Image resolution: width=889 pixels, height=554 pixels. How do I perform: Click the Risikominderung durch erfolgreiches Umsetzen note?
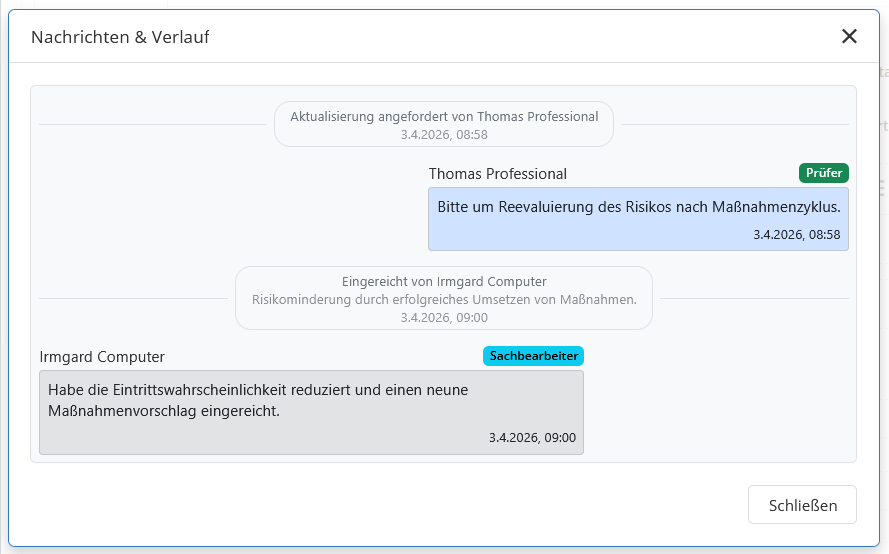pos(444,299)
